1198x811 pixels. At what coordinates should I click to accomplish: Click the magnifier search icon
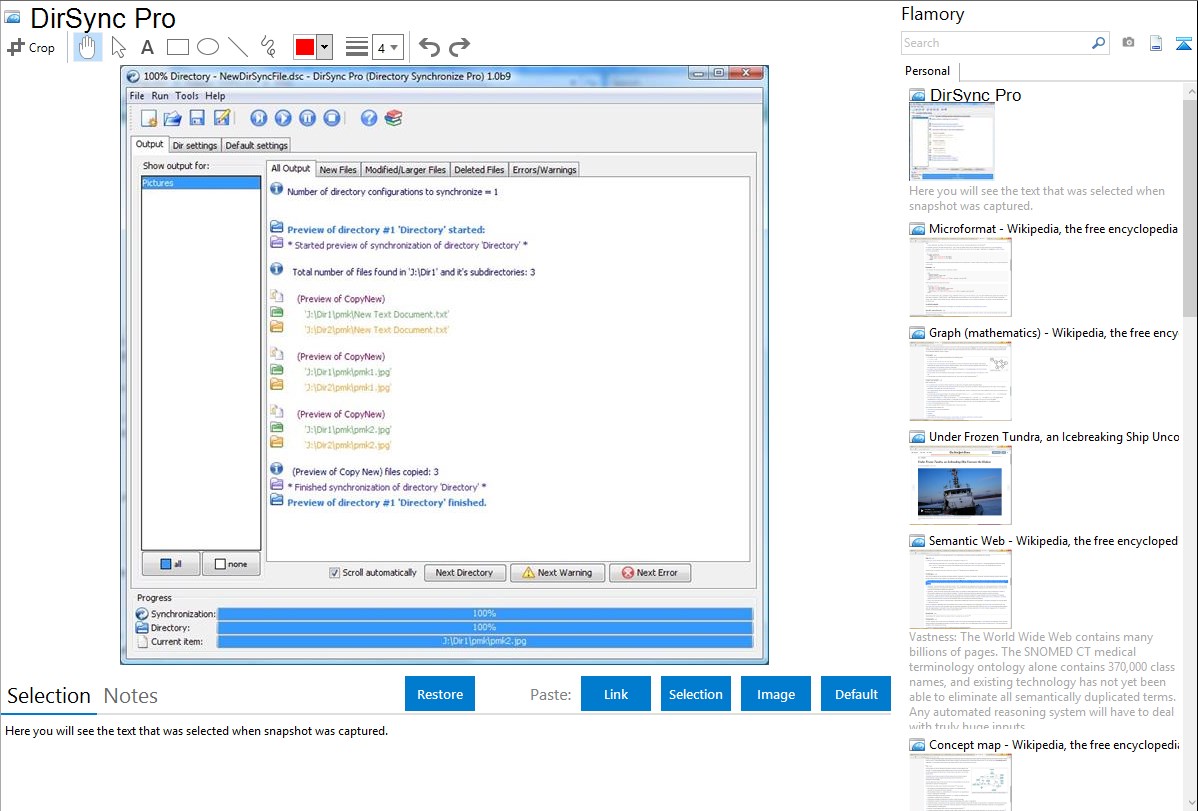1098,43
